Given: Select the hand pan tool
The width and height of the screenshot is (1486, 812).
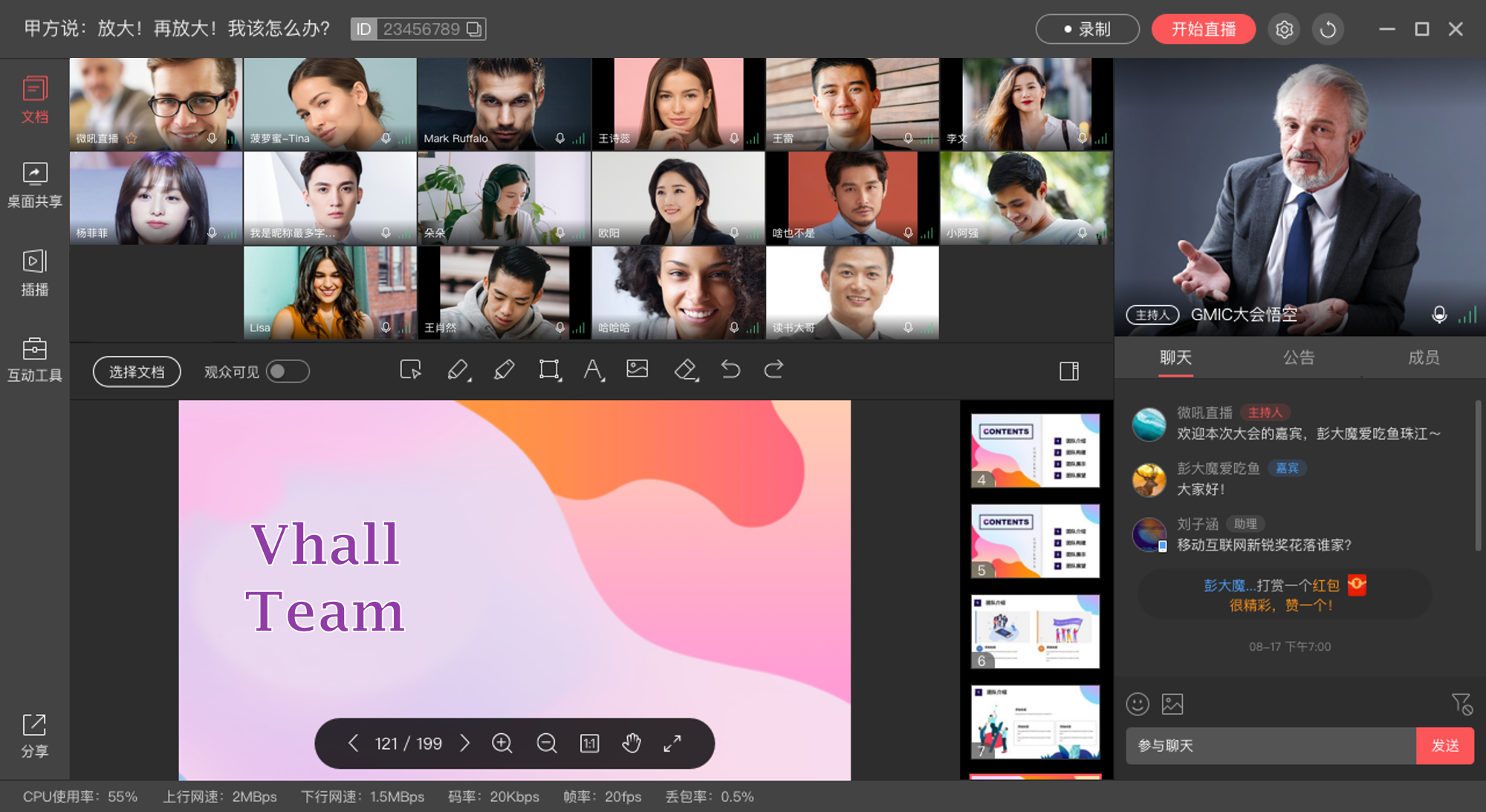Looking at the screenshot, I should (632, 743).
